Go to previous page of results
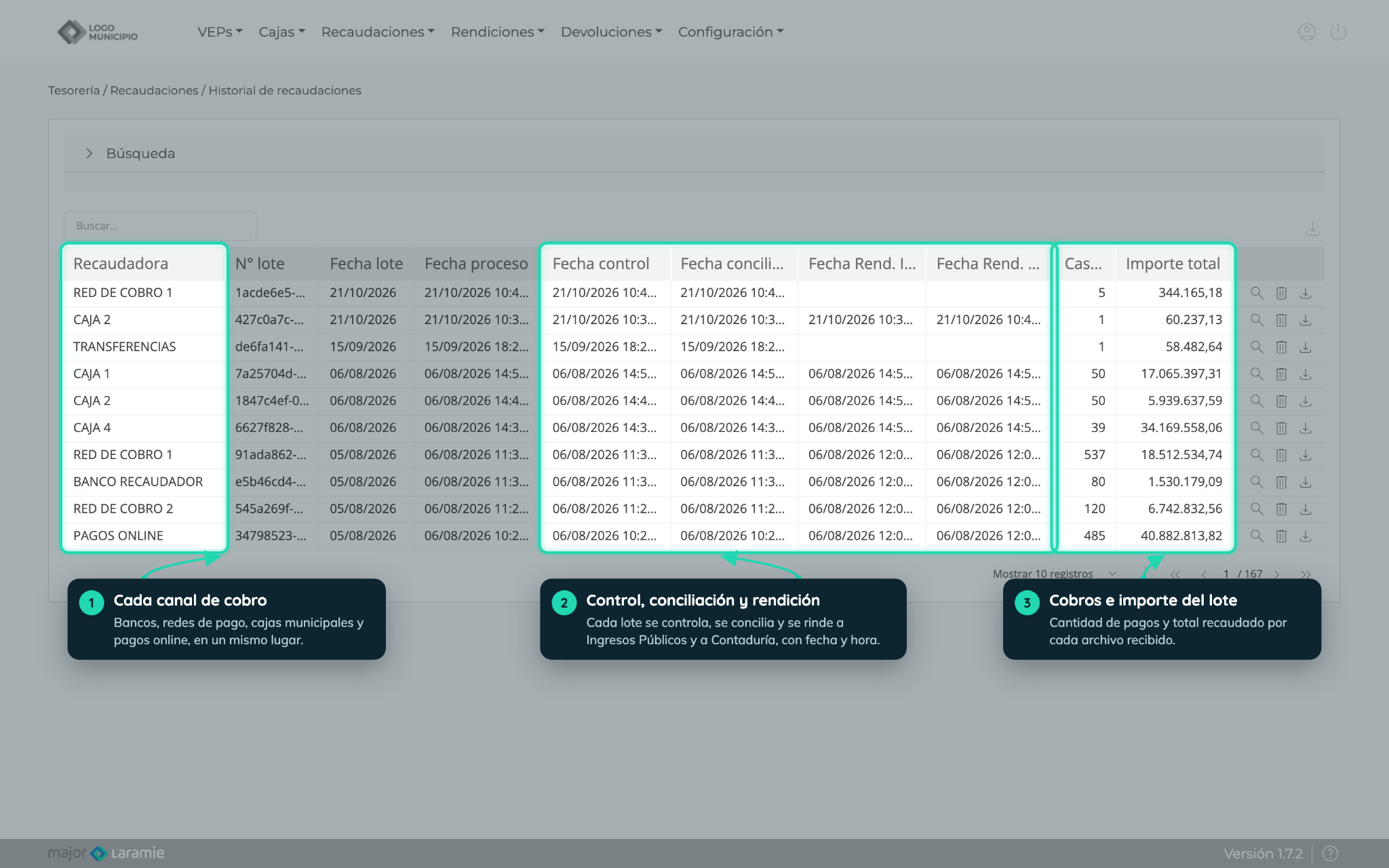 [1204, 574]
